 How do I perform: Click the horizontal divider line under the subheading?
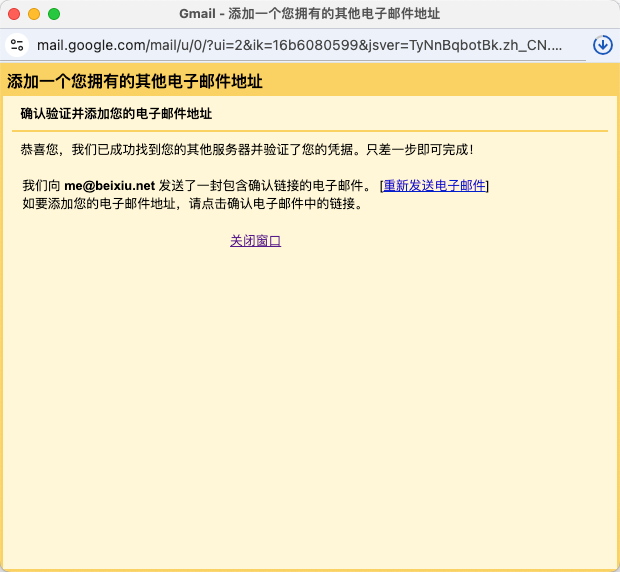pyautogui.click(x=310, y=130)
